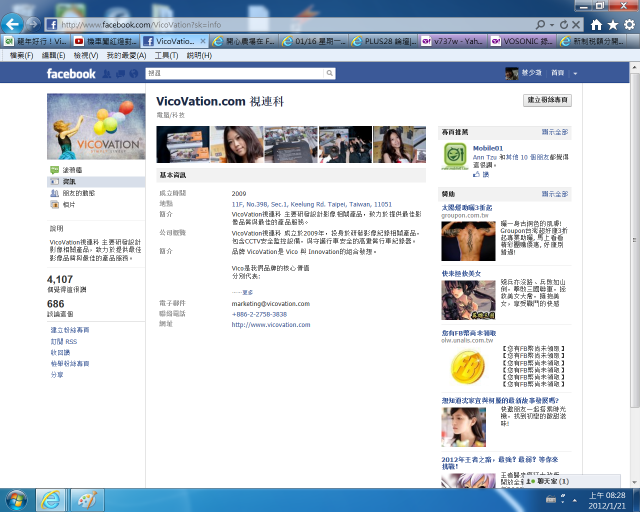640x512 pixels.
Task: Click the marketing@vicovation.com email text
Action: coord(271,304)
